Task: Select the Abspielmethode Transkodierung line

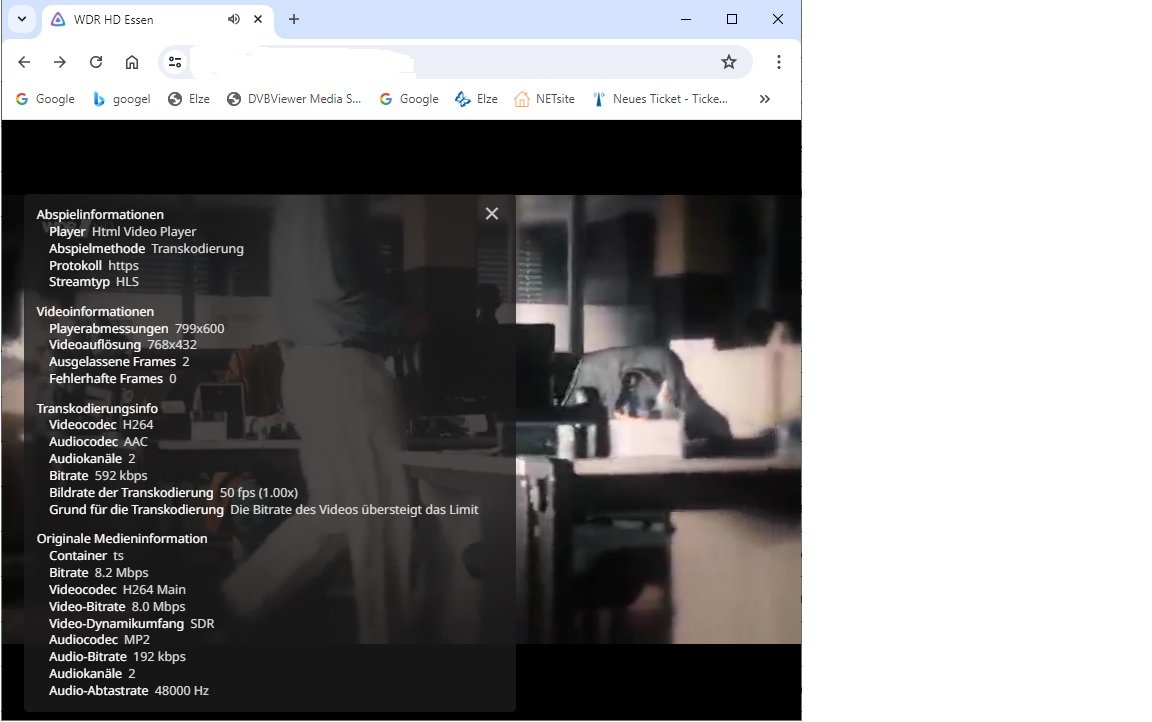Action: [x=146, y=248]
